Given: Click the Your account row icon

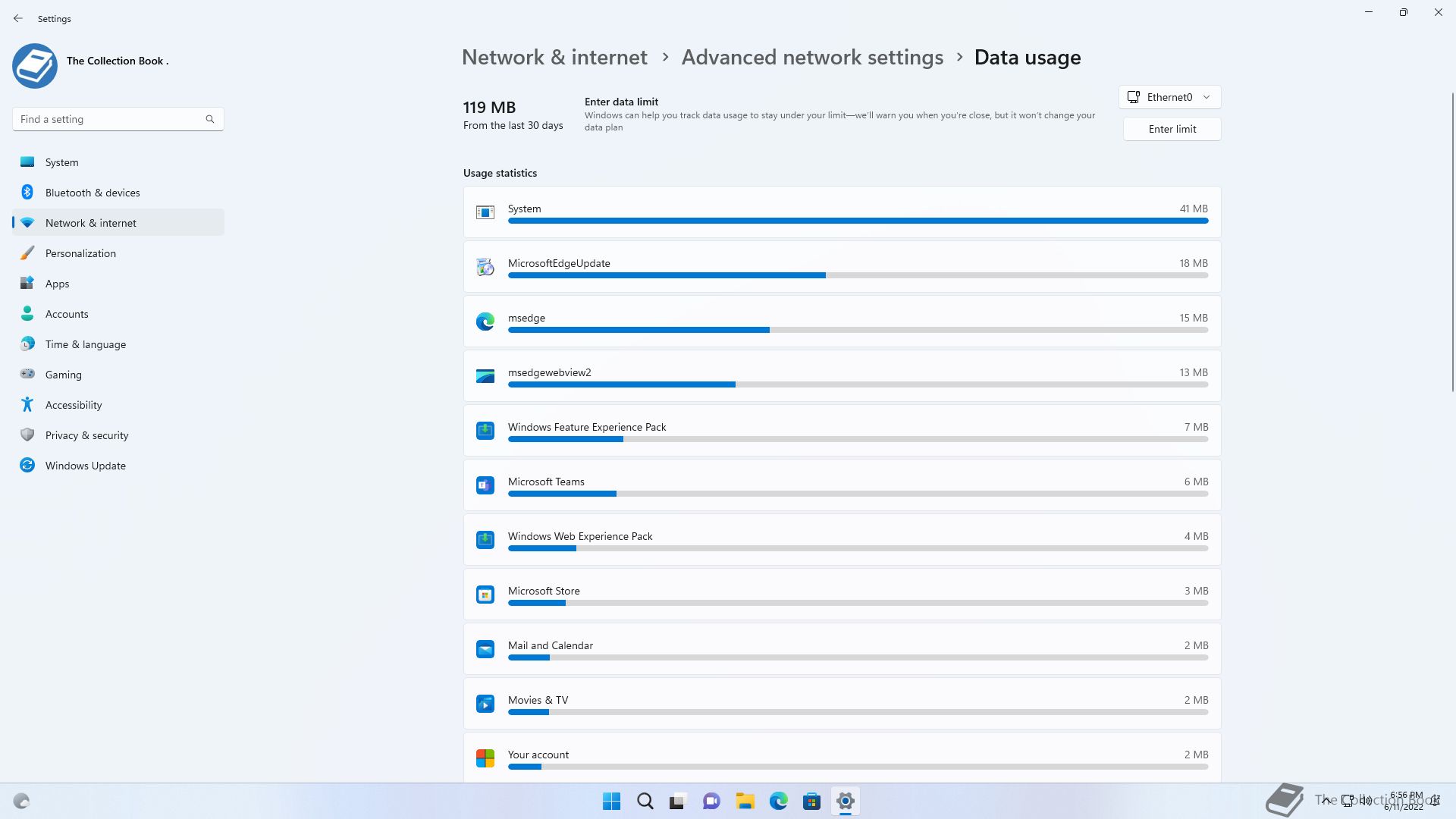Looking at the screenshot, I should pyautogui.click(x=485, y=758).
